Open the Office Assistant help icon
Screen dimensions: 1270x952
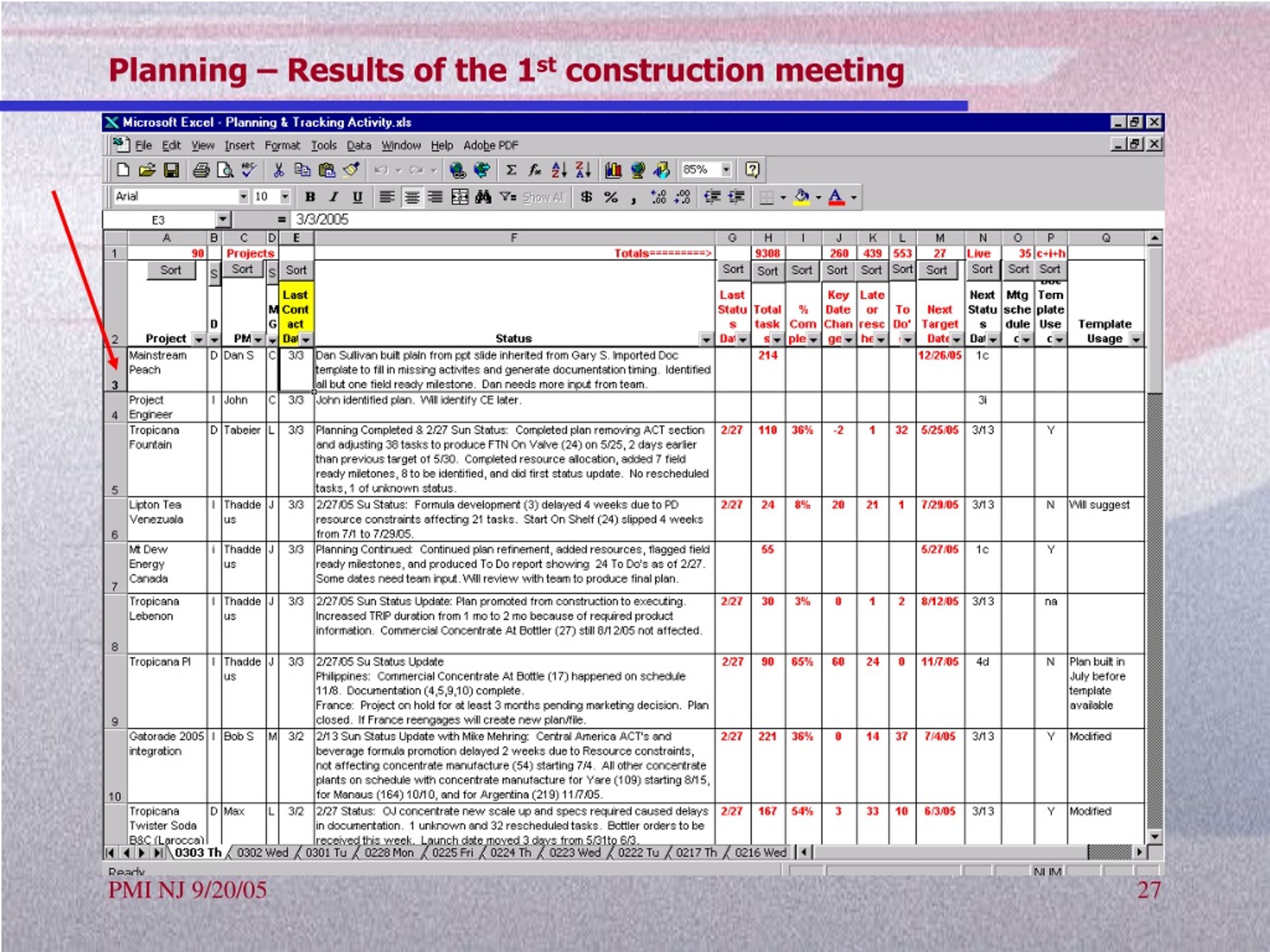coord(752,170)
